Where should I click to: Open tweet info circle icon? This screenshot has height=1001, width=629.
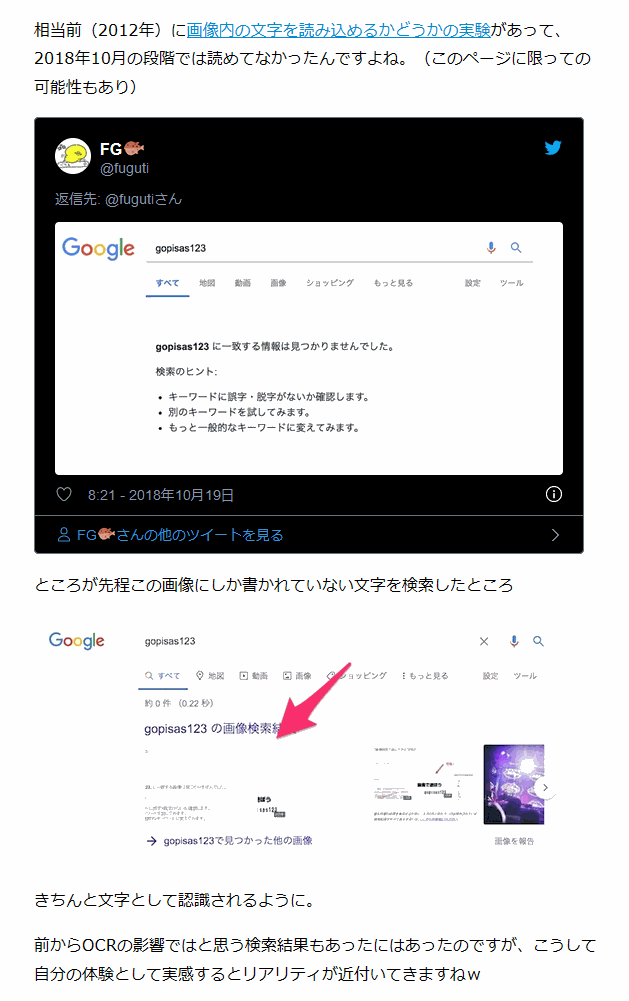pyautogui.click(x=554, y=494)
